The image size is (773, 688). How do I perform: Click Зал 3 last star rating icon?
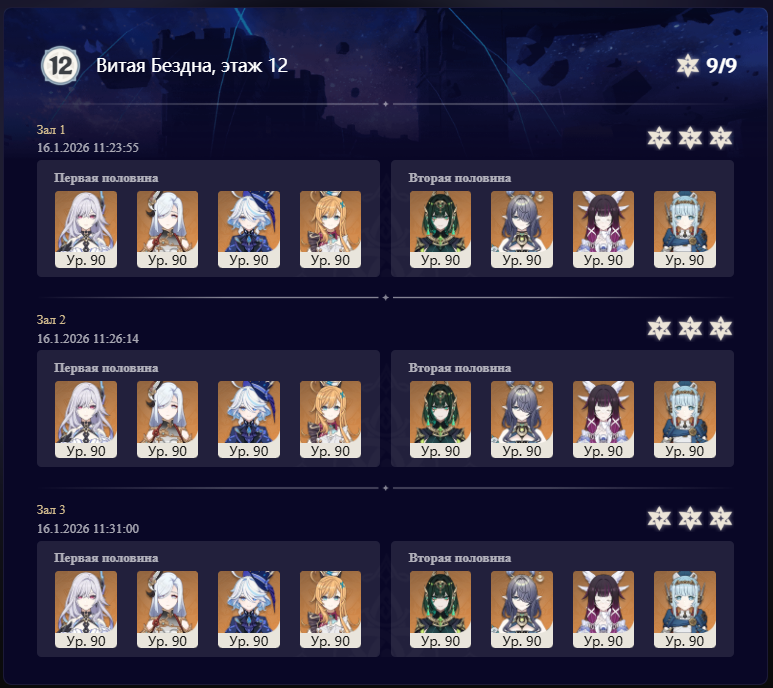[x=721, y=518]
